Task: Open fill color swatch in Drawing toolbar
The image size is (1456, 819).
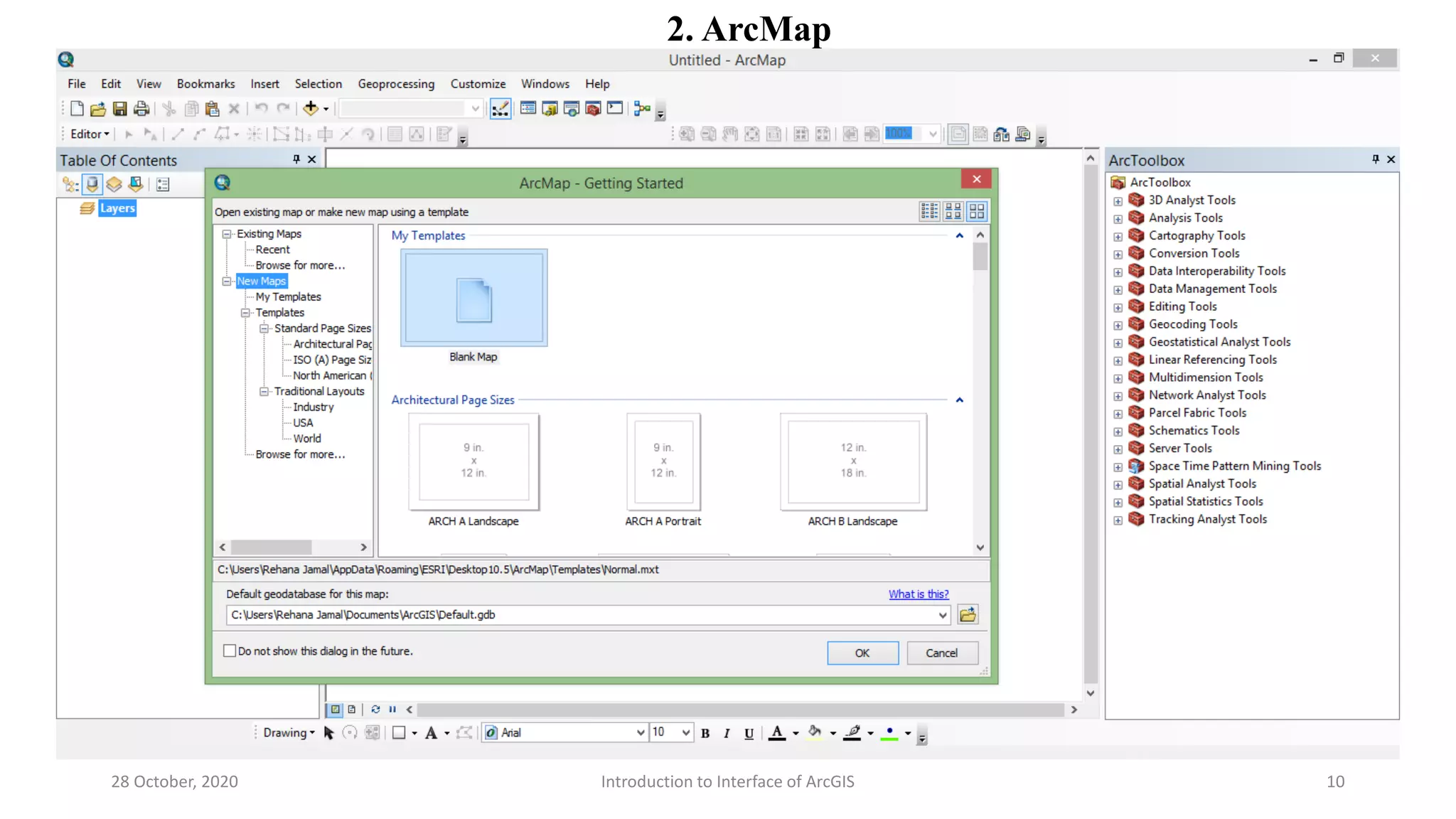Action: [x=815, y=733]
